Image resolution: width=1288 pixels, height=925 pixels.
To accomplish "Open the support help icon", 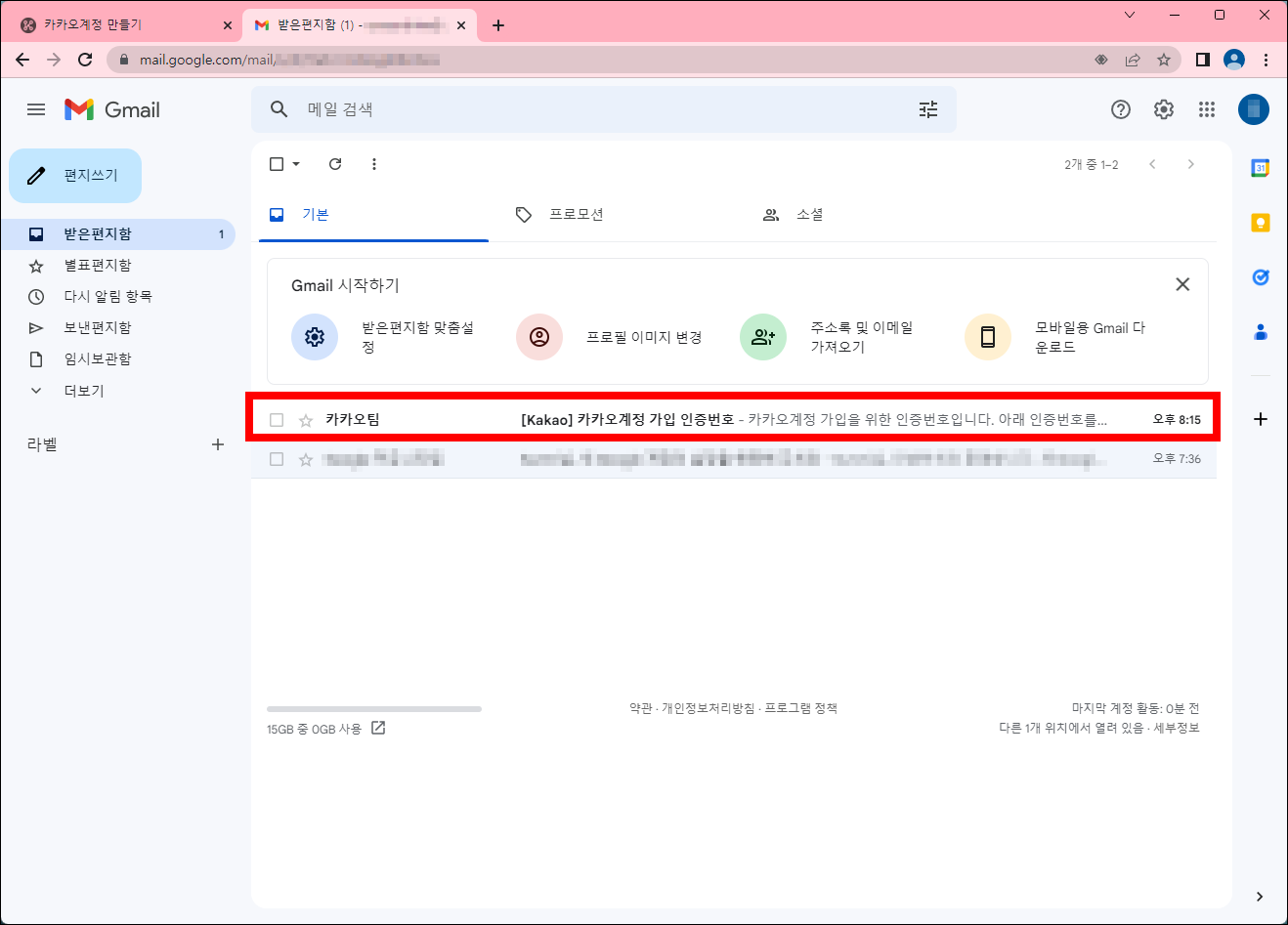I will pyautogui.click(x=1121, y=109).
